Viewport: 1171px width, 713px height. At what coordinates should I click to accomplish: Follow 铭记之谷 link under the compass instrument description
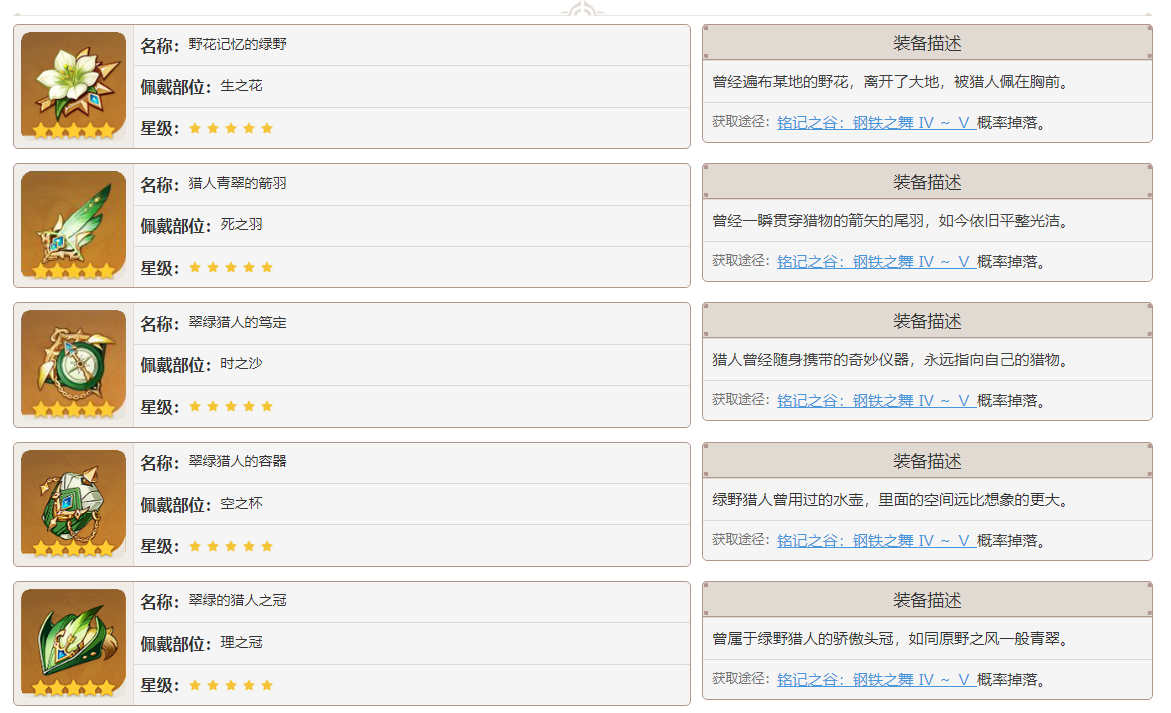coord(876,400)
